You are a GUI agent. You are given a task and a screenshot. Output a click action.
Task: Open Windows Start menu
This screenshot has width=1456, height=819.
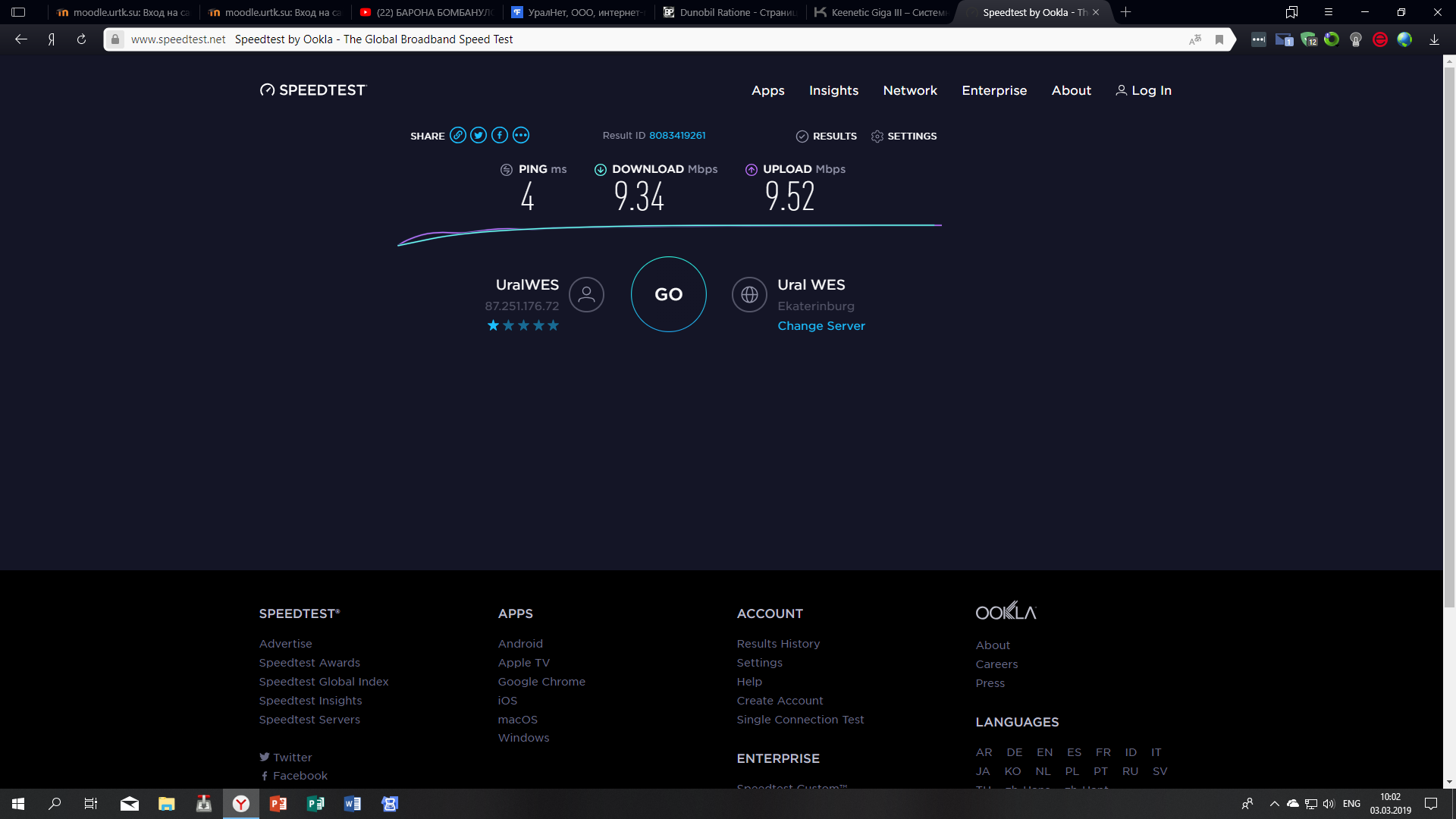[18, 804]
